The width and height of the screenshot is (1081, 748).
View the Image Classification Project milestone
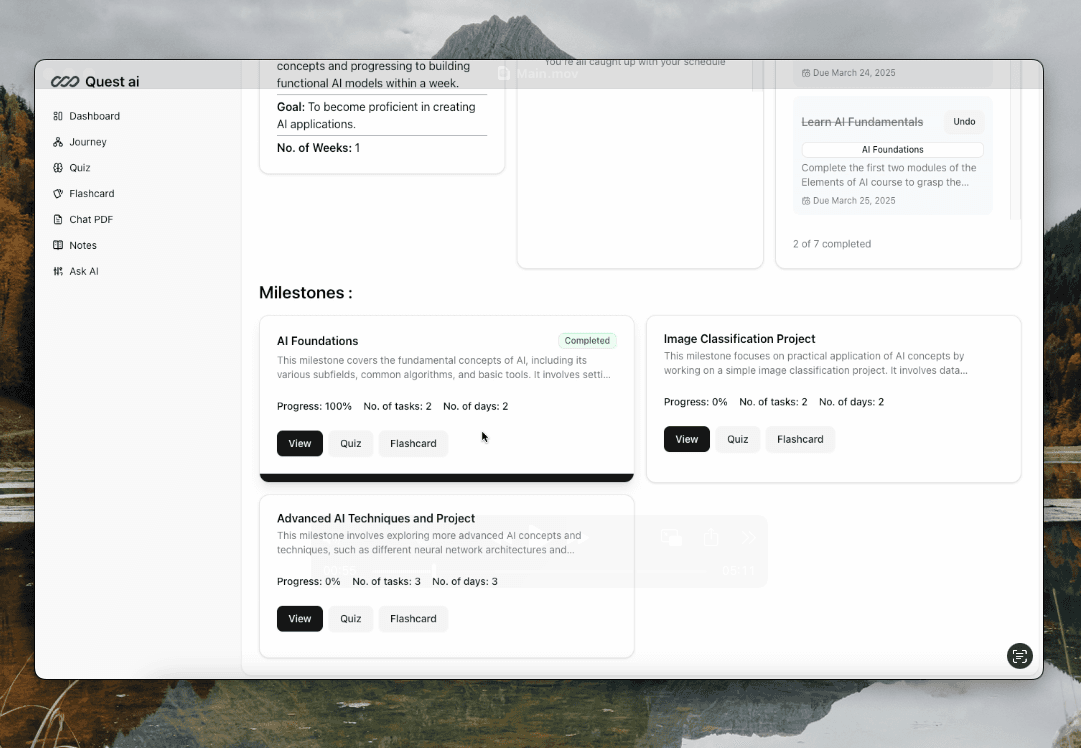point(686,439)
